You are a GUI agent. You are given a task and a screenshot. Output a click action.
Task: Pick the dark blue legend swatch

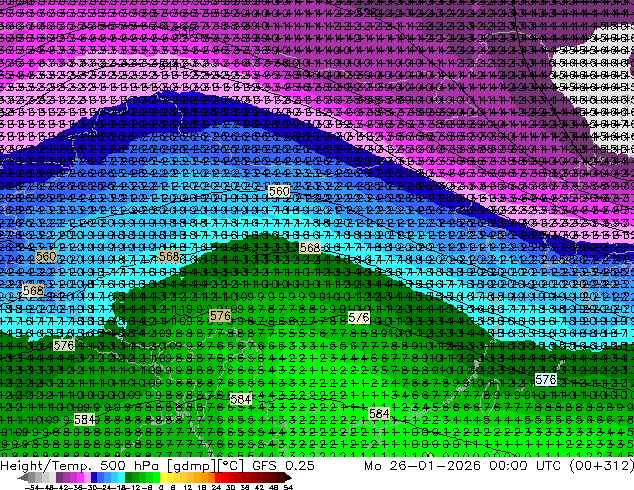(94, 477)
